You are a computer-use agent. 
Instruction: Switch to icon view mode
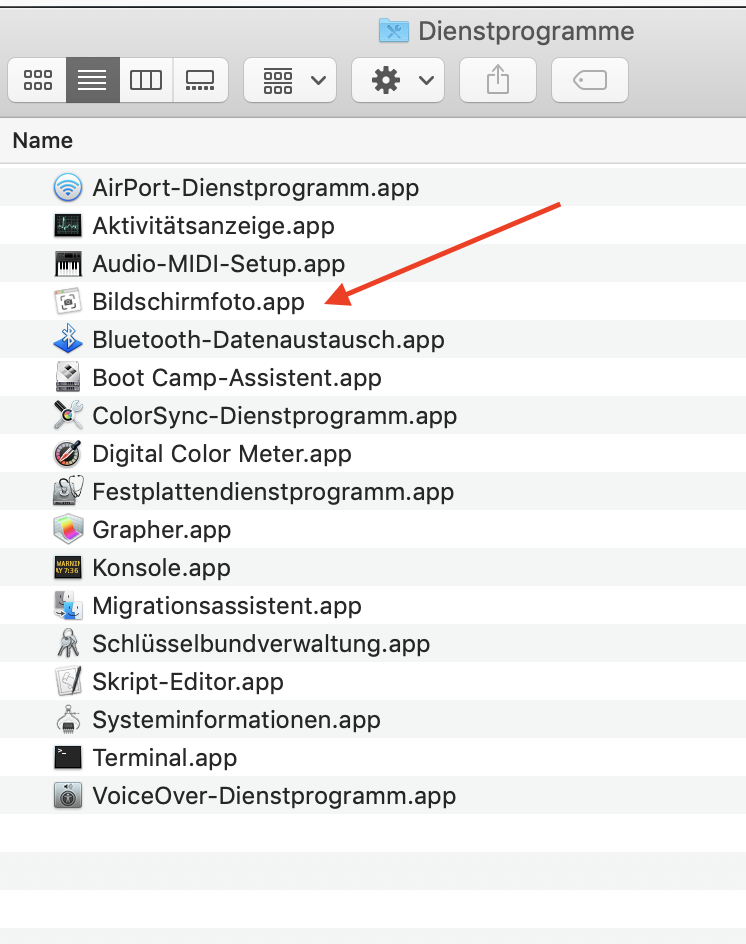coord(38,81)
